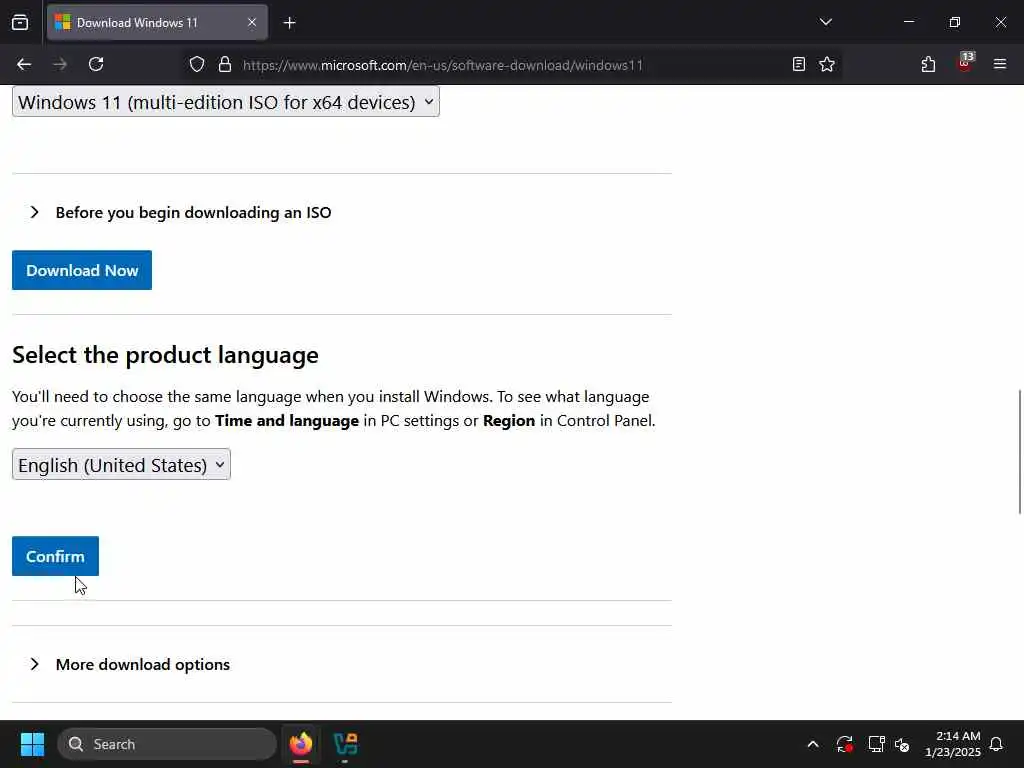View site security via the padlock icon

(225, 64)
